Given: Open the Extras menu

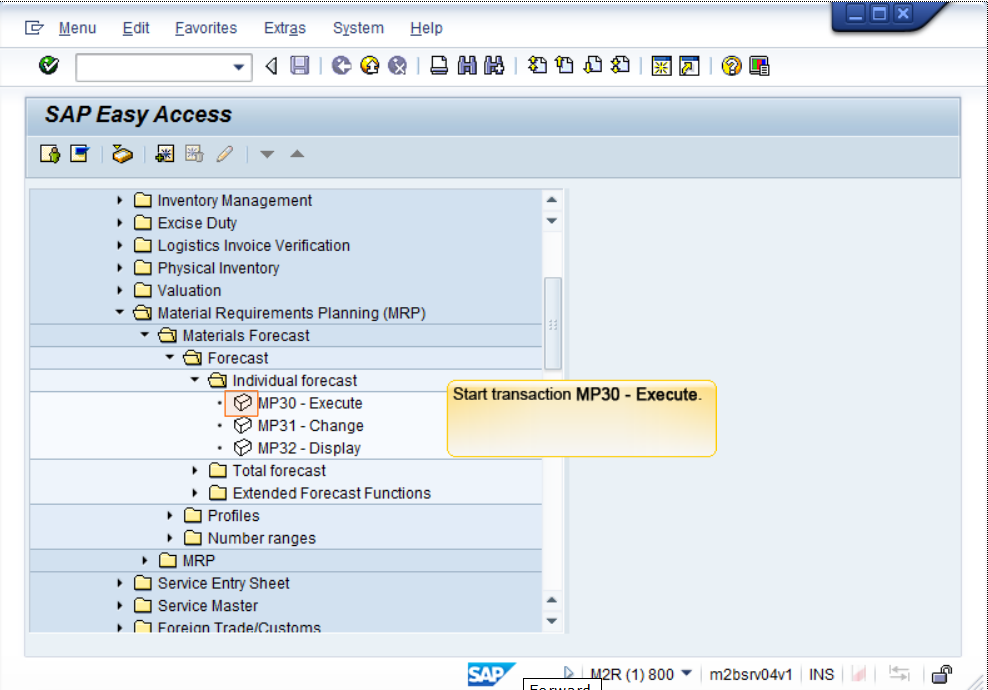Looking at the screenshot, I should coord(284,28).
